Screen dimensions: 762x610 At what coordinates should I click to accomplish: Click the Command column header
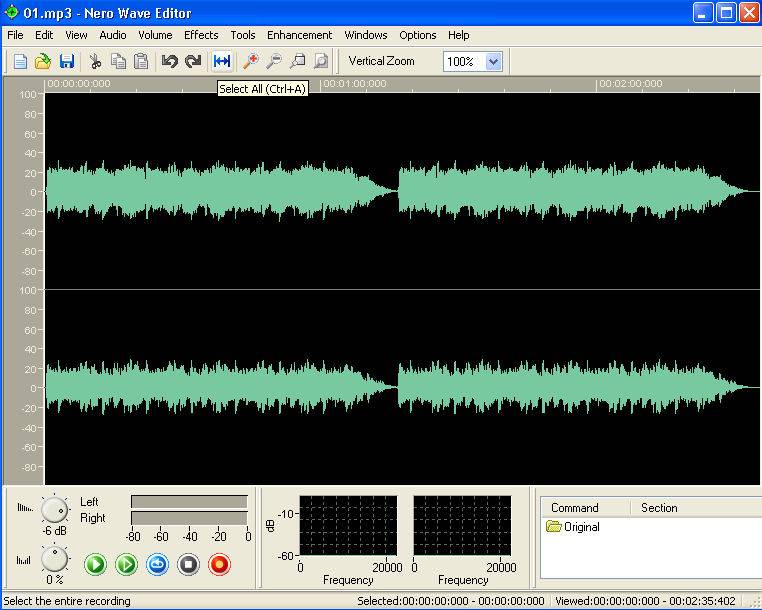[x=575, y=508]
